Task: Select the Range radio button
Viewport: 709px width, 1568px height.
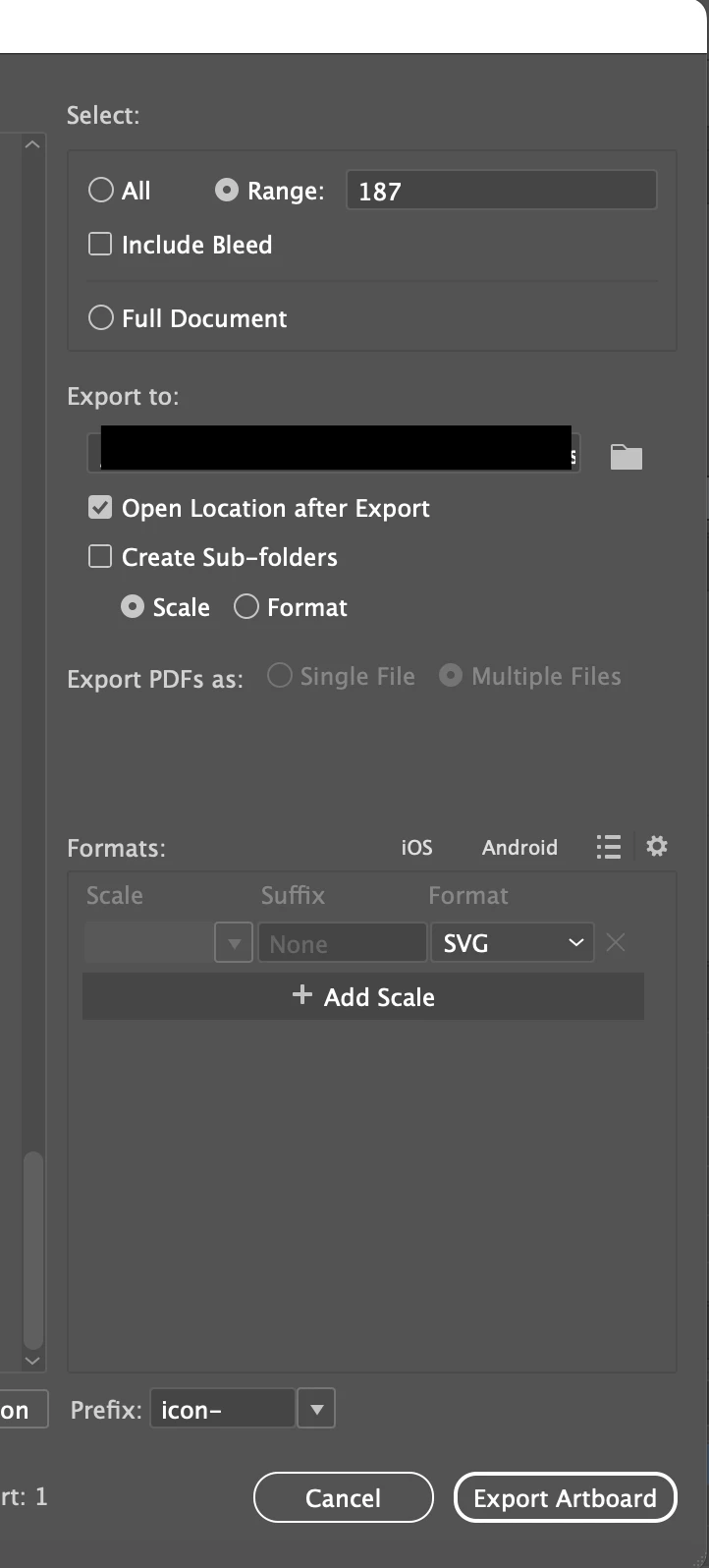Action: pos(227,190)
